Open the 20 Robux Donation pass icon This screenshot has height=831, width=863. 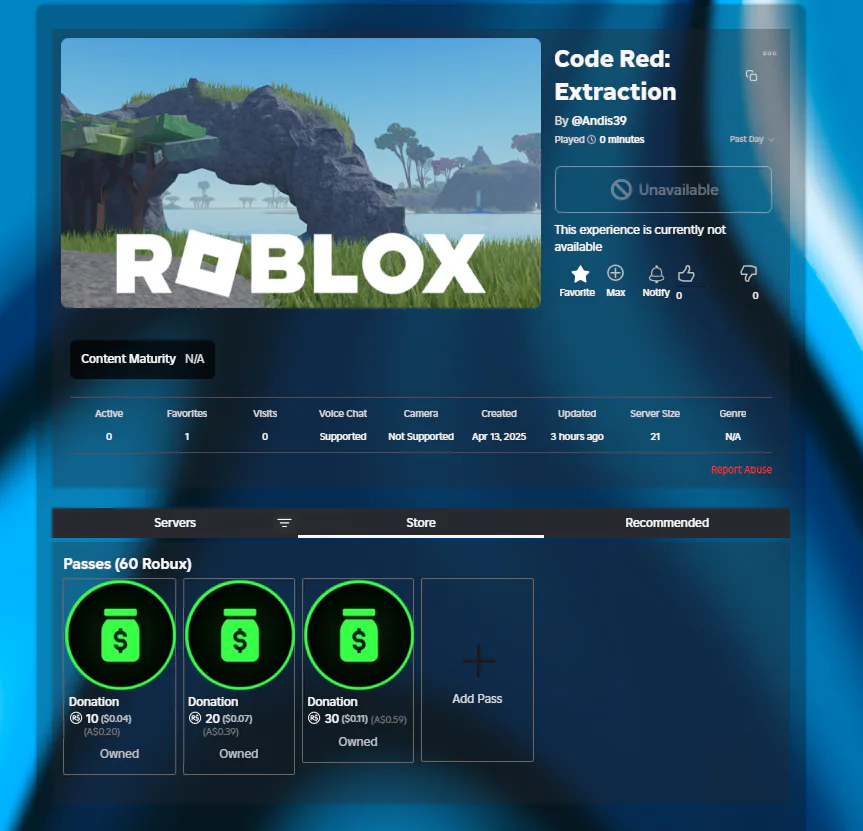(x=239, y=635)
